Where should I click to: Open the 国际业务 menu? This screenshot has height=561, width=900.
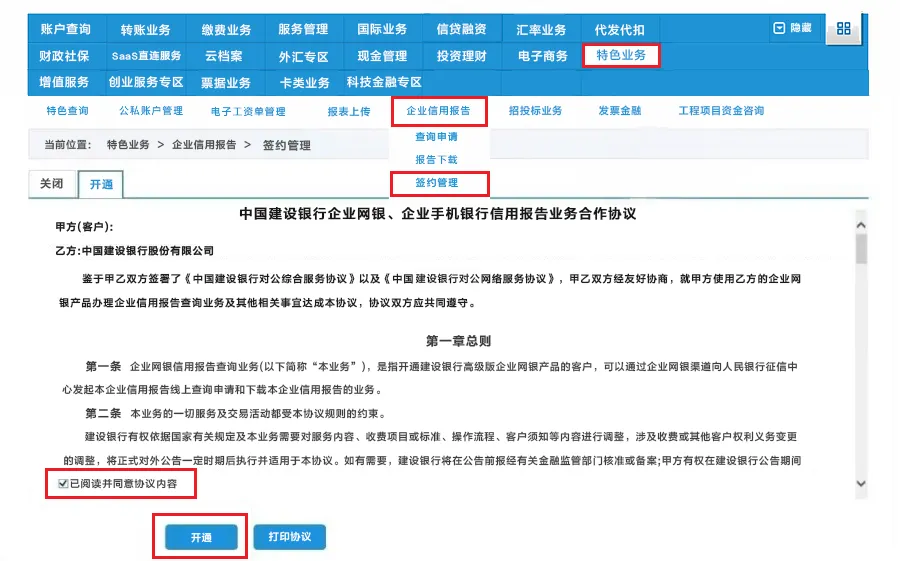tap(382, 29)
